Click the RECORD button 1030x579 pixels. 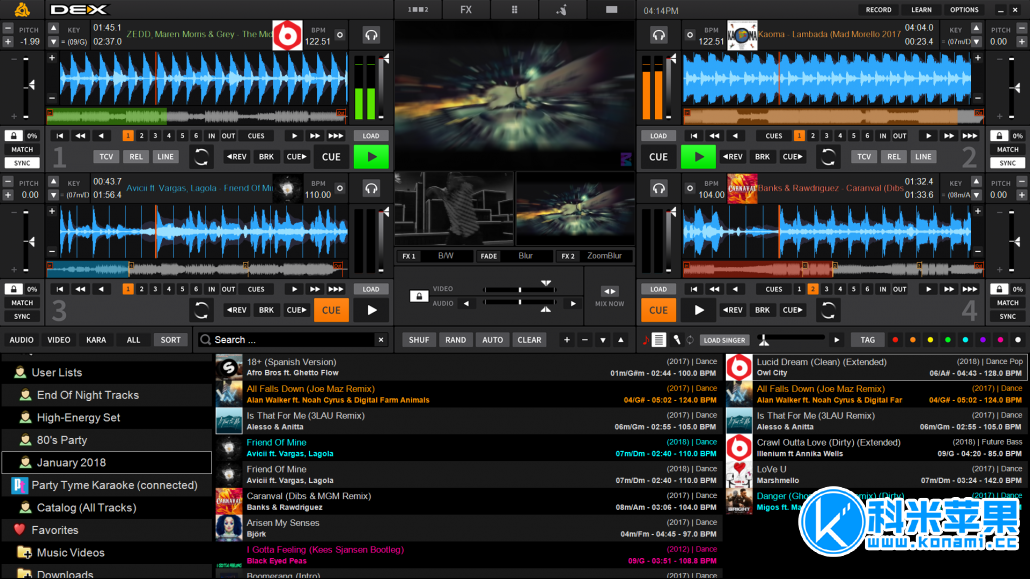tap(878, 10)
